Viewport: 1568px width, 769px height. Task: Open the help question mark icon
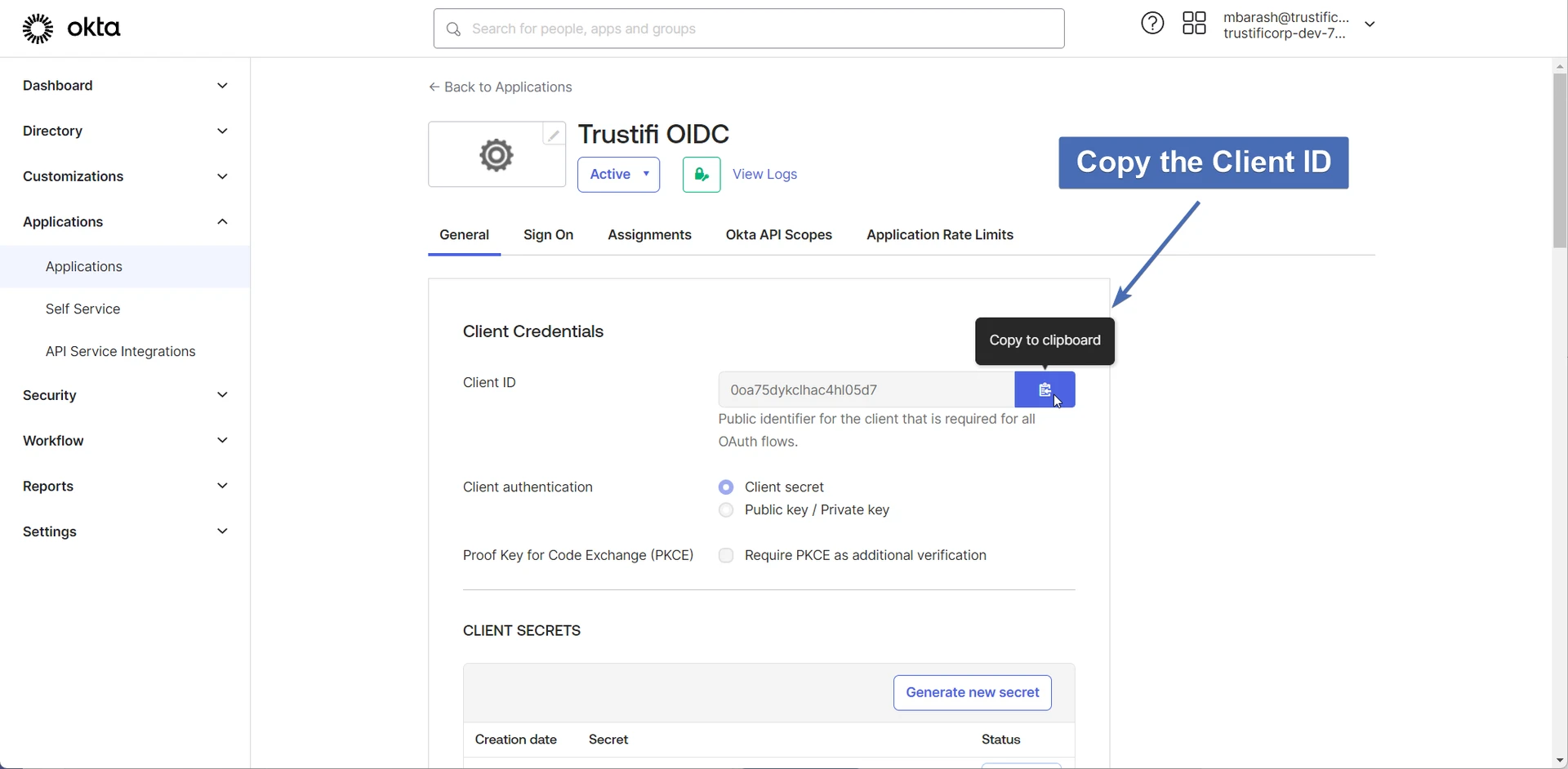(x=1152, y=24)
